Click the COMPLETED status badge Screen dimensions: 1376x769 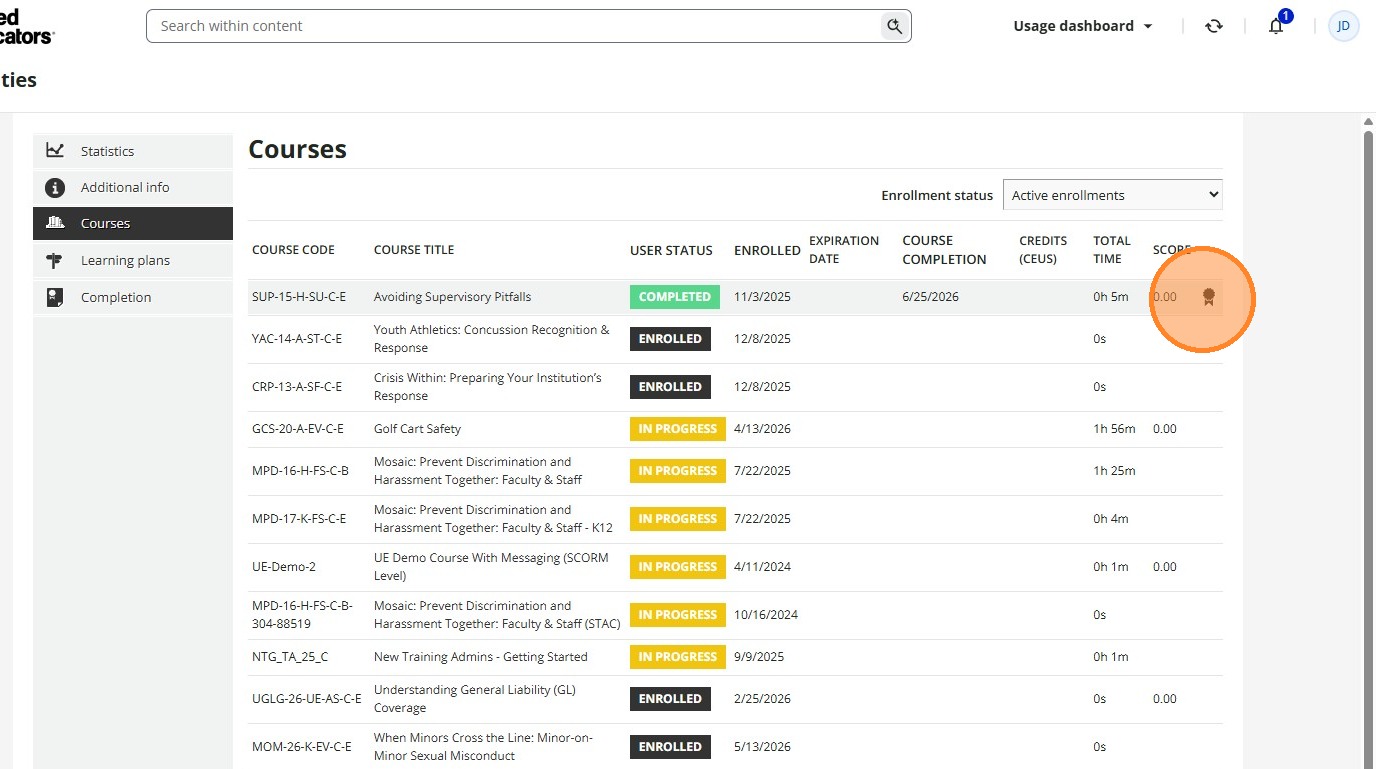tap(675, 297)
